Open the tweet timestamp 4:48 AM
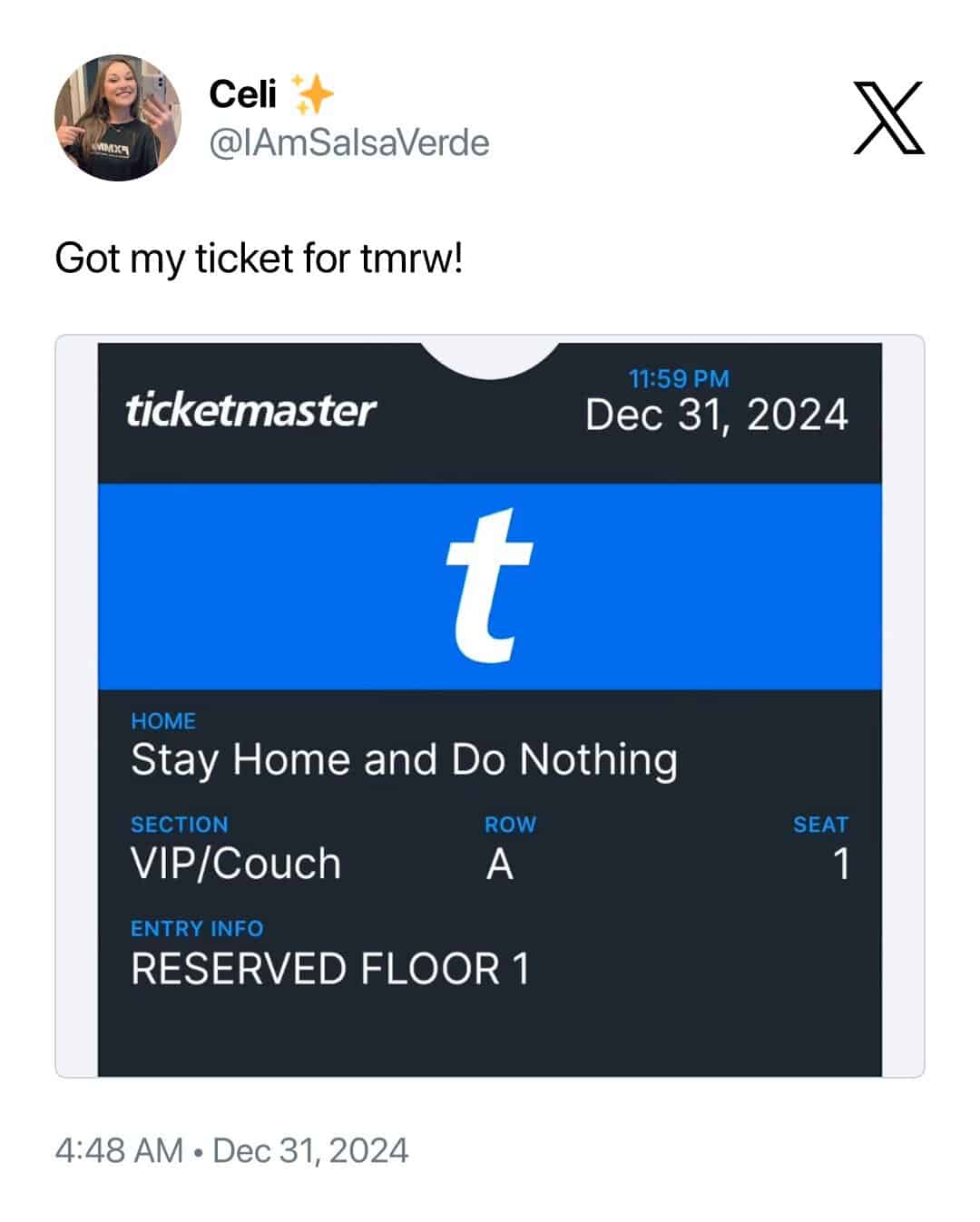 (119, 1150)
